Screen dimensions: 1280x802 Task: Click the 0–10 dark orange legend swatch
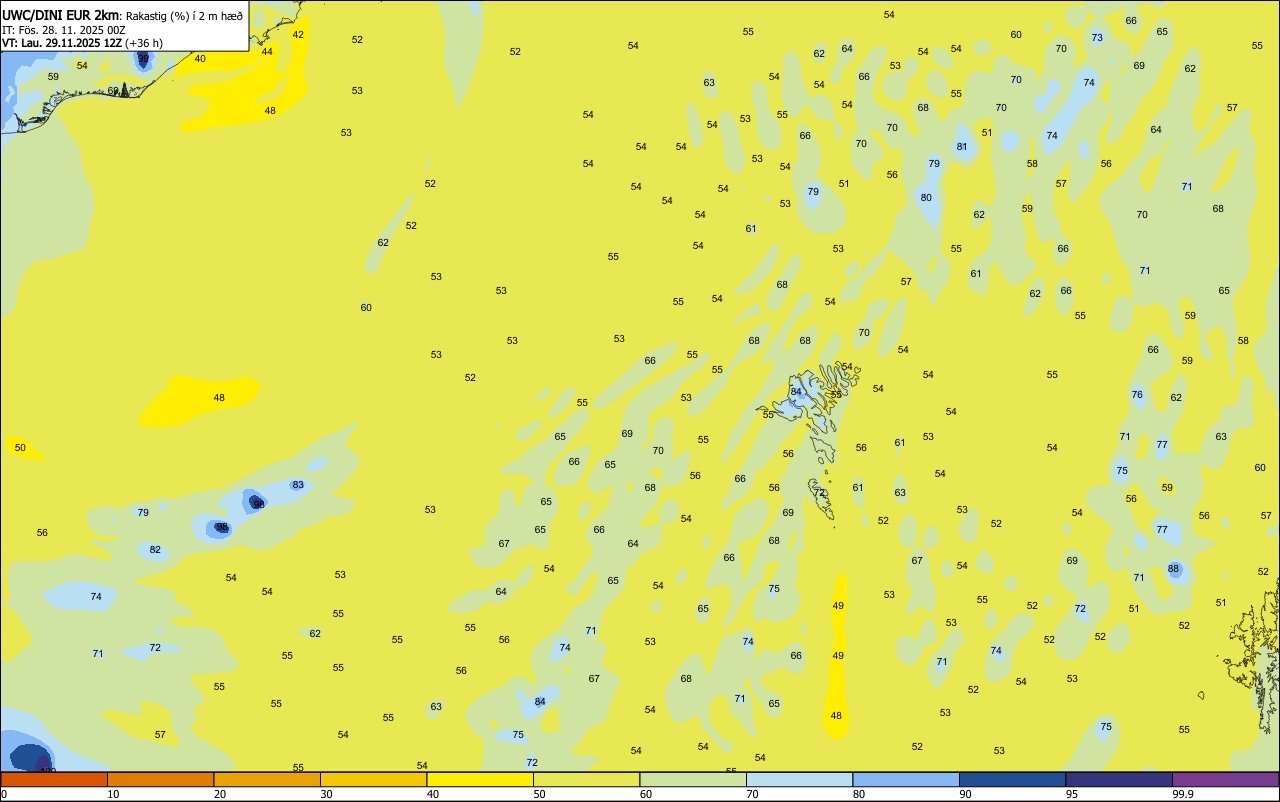[54, 779]
